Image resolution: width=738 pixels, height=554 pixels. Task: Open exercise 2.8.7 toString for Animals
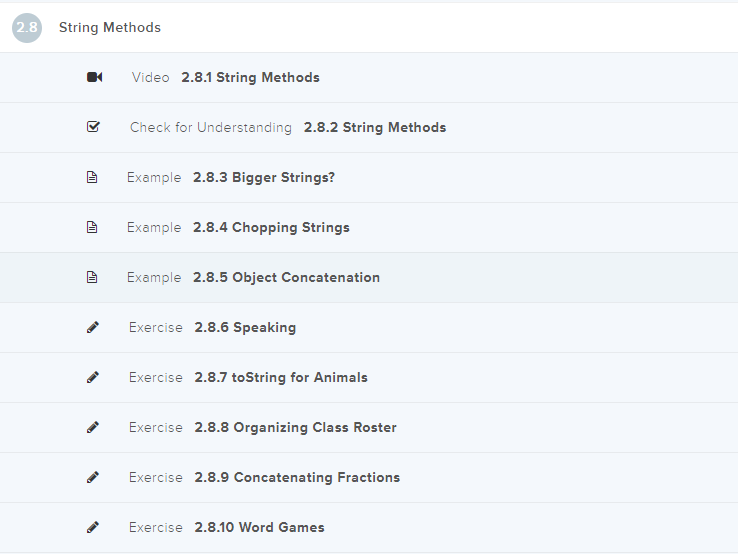click(x=281, y=378)
